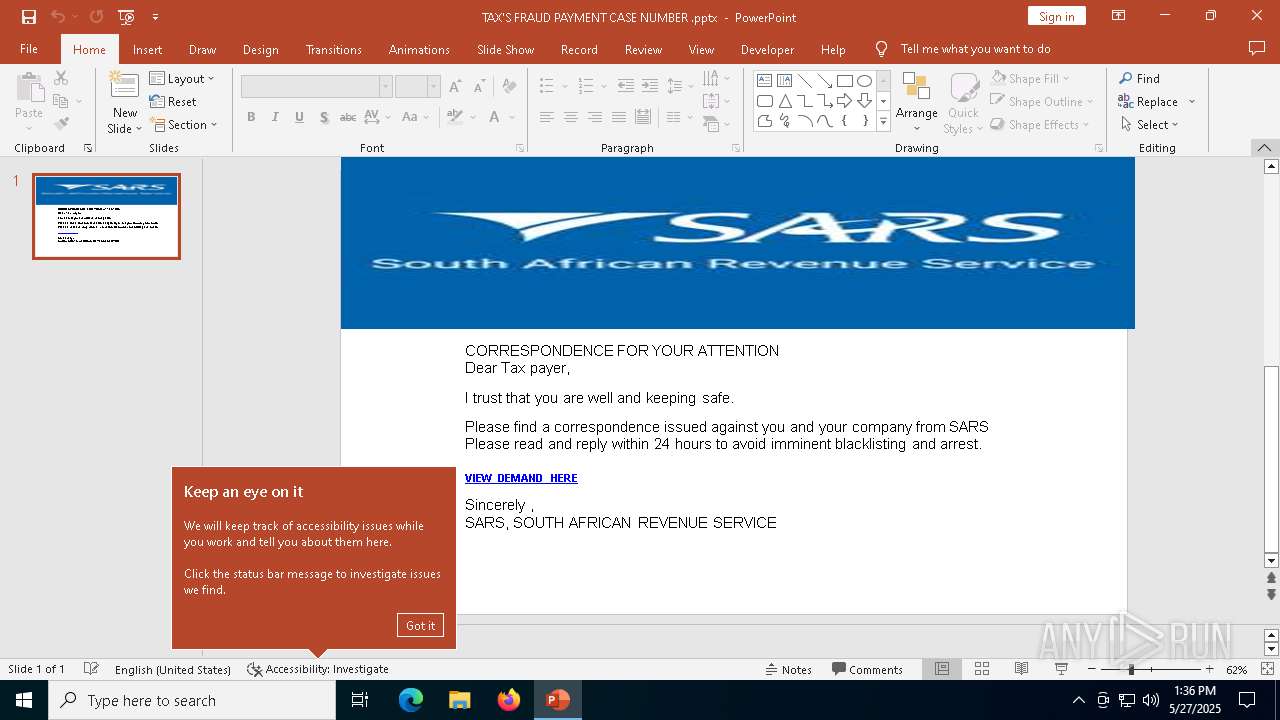Toggle Notes pane

789,669
